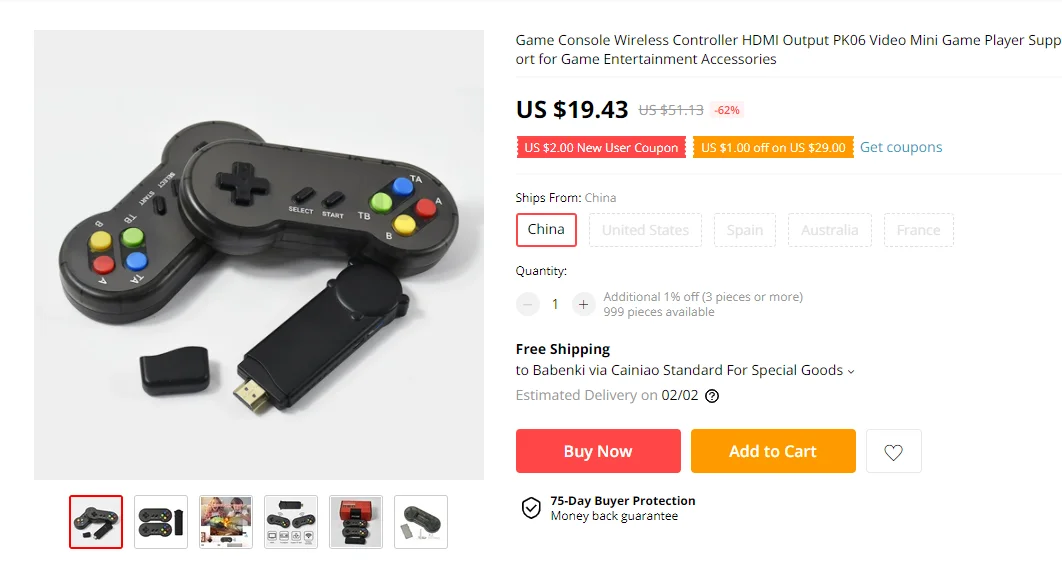The image size is (1062, 574).
Task: View the red packaging box thumbnail
Action: 356,522
